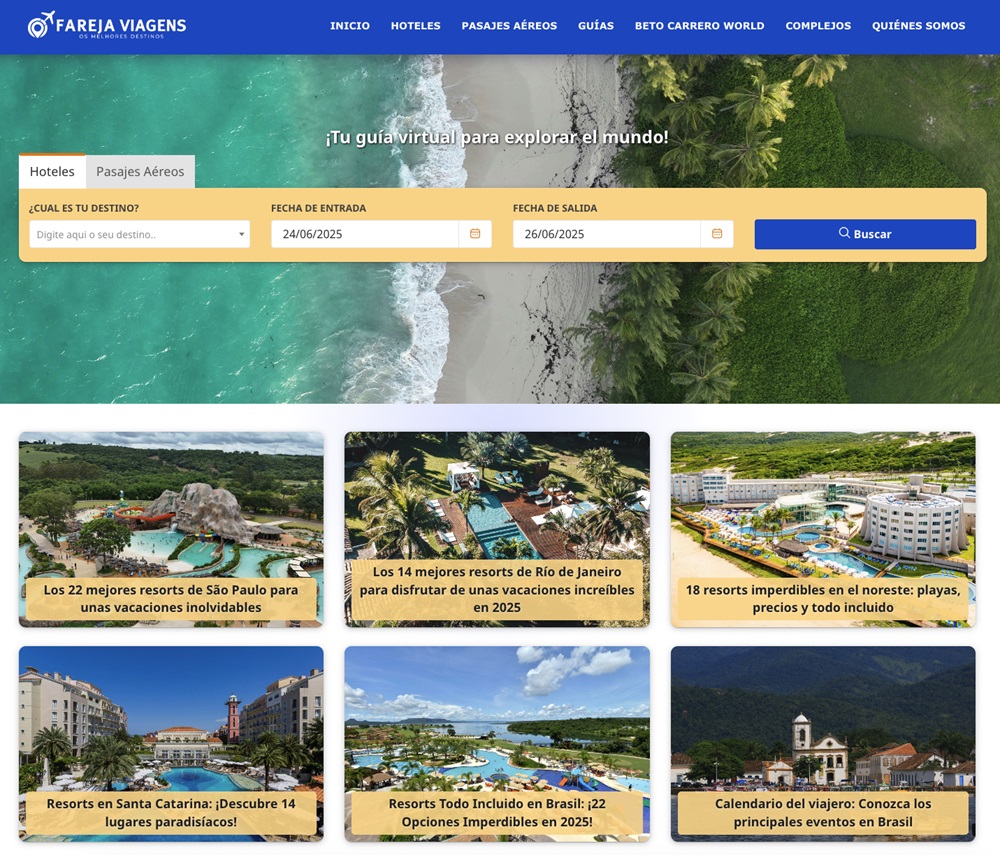Open the GUÍAS menu item
The image size is (1000, 855).
[x=596, y=26]
